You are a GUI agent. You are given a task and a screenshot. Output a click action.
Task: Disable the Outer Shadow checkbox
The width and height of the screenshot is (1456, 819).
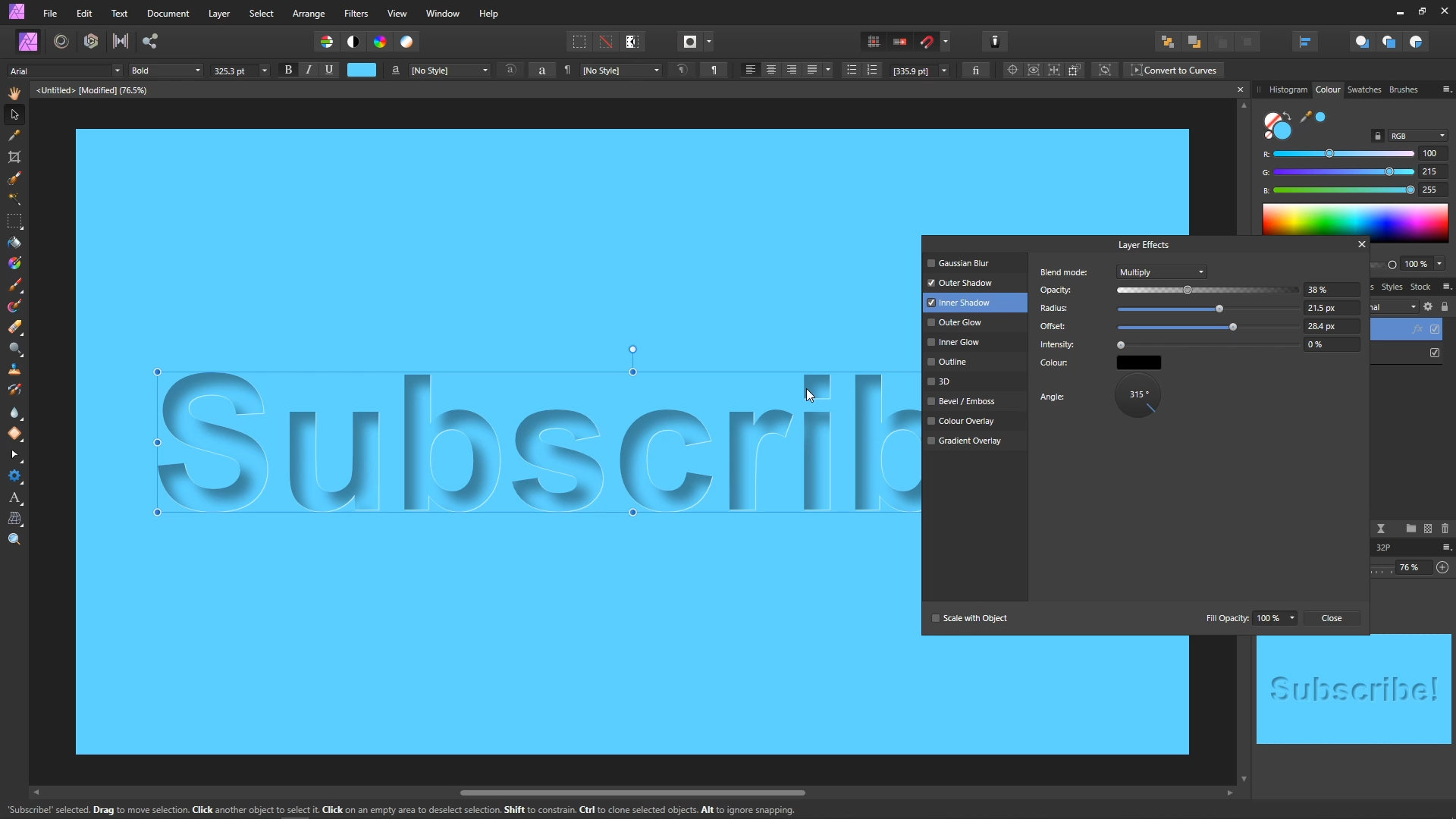[x=931, y=283]
